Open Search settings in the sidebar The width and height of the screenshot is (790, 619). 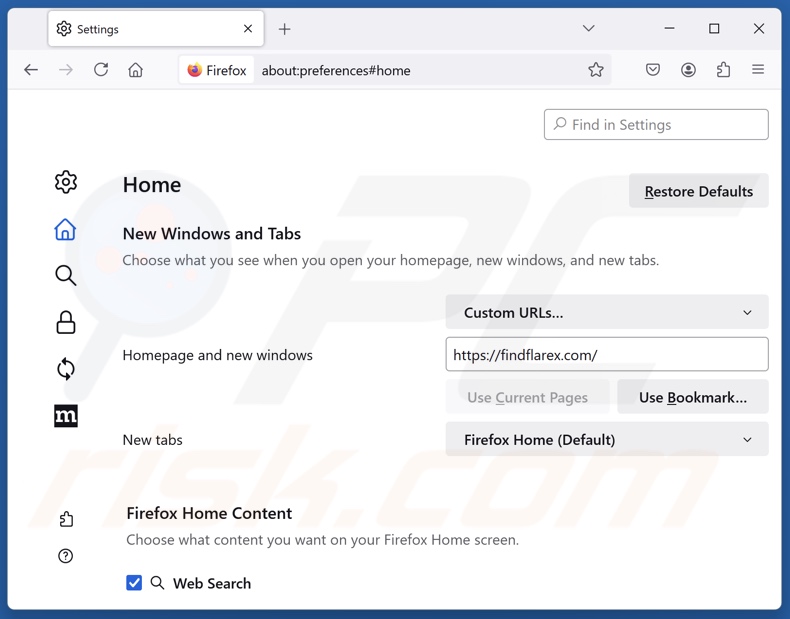pyautogui.click(x=65, y=276)
